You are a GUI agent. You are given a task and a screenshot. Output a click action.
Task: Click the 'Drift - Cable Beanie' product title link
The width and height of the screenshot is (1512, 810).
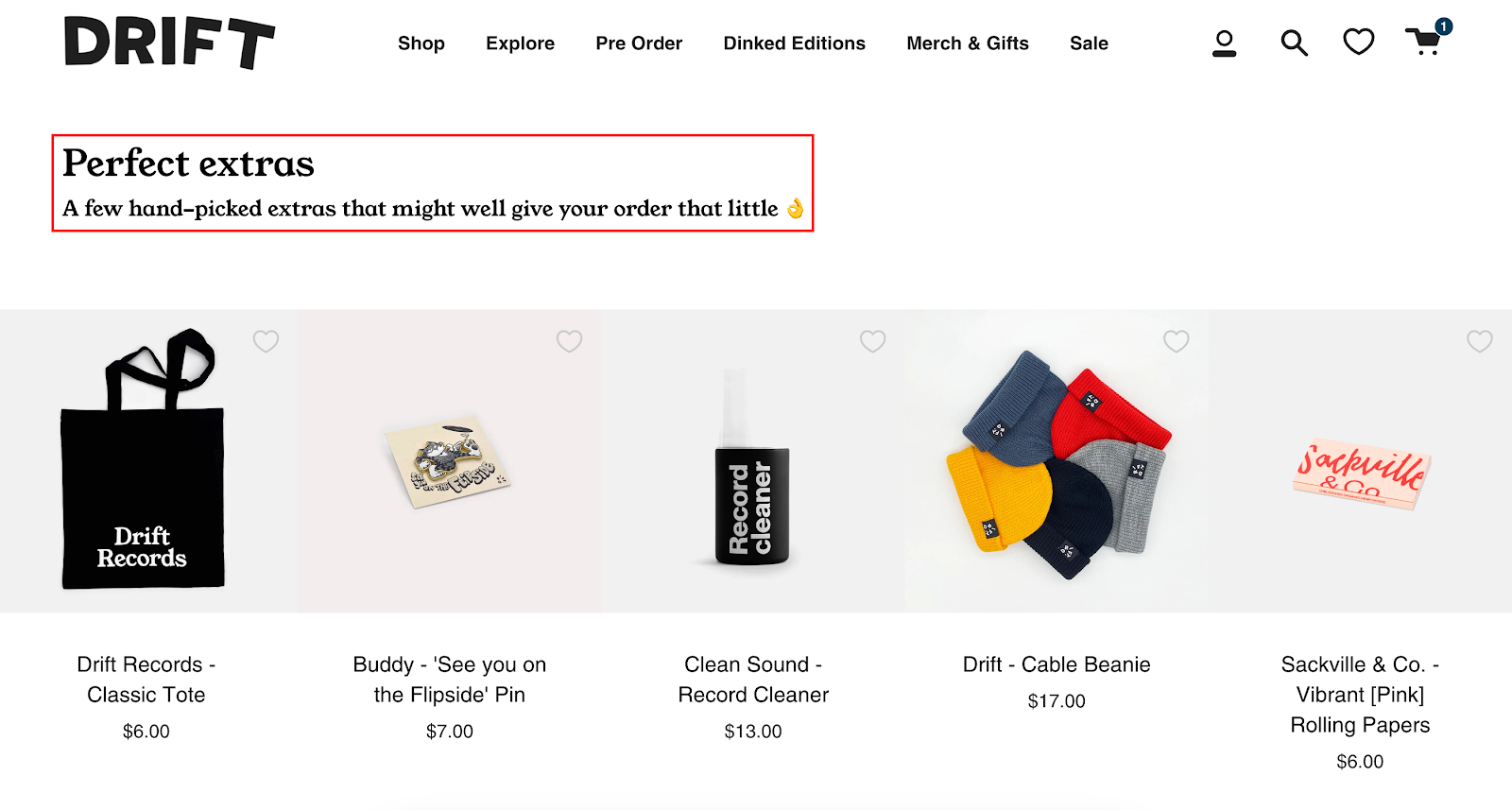(1056, 664)
